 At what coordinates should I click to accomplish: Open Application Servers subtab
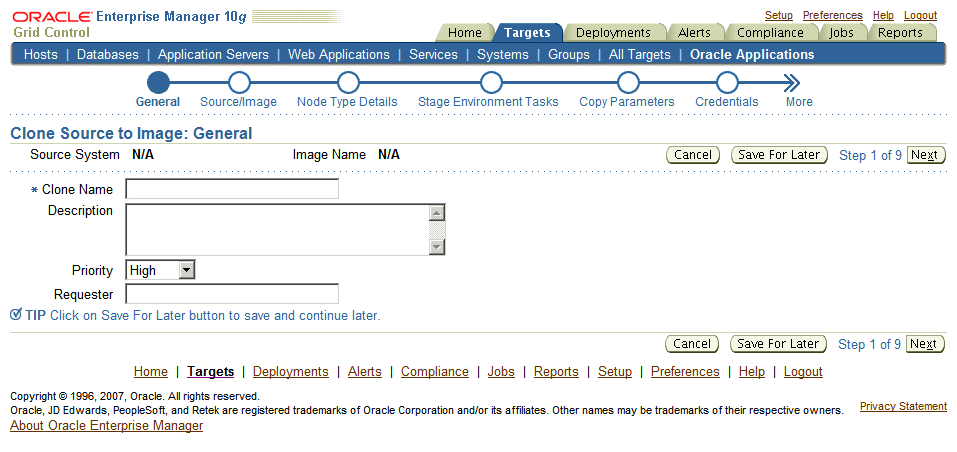(213, 54)
